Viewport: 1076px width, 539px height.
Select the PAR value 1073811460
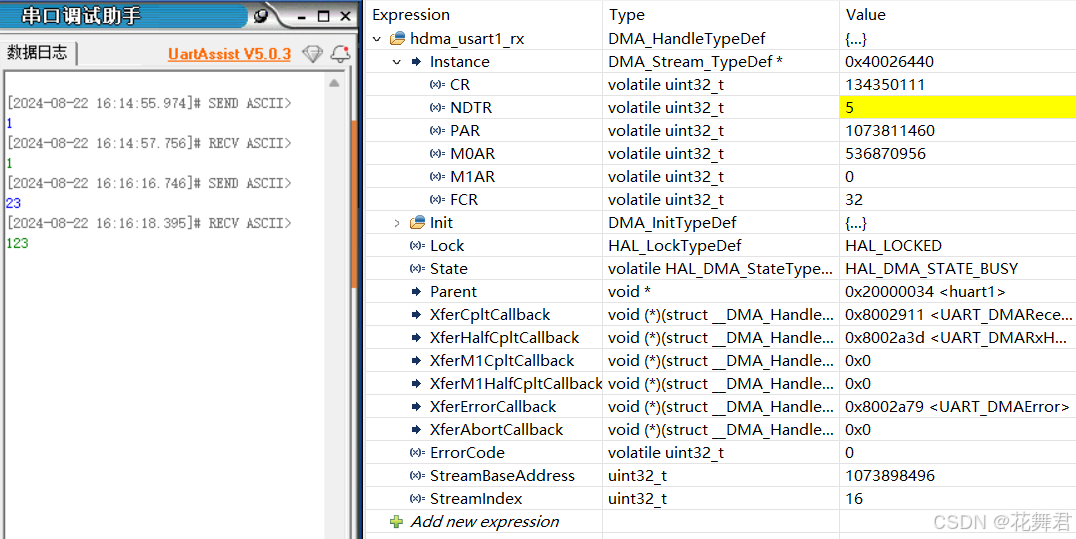[x=890, y=131]
